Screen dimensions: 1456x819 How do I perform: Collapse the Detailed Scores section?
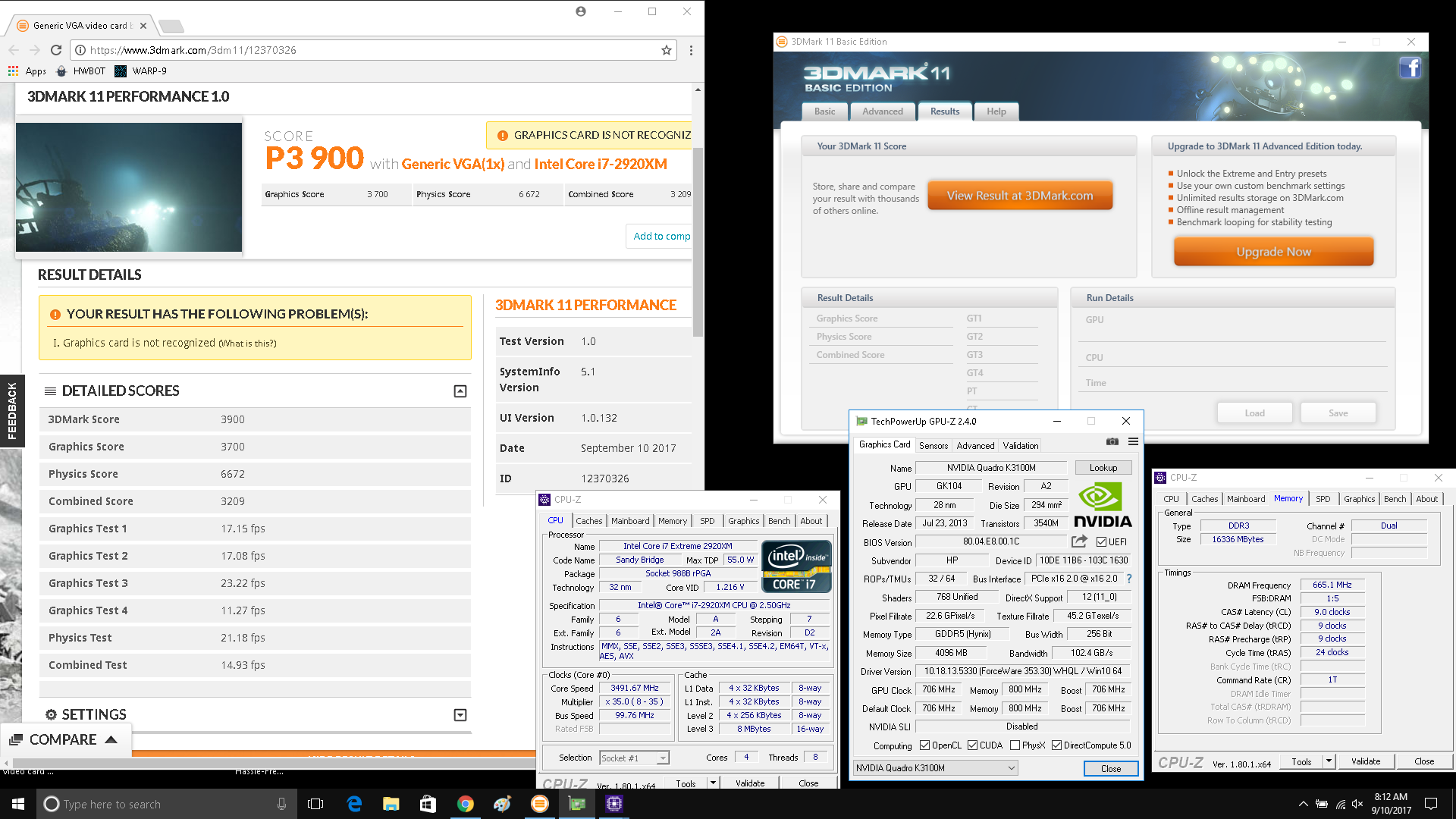(460, 391)
